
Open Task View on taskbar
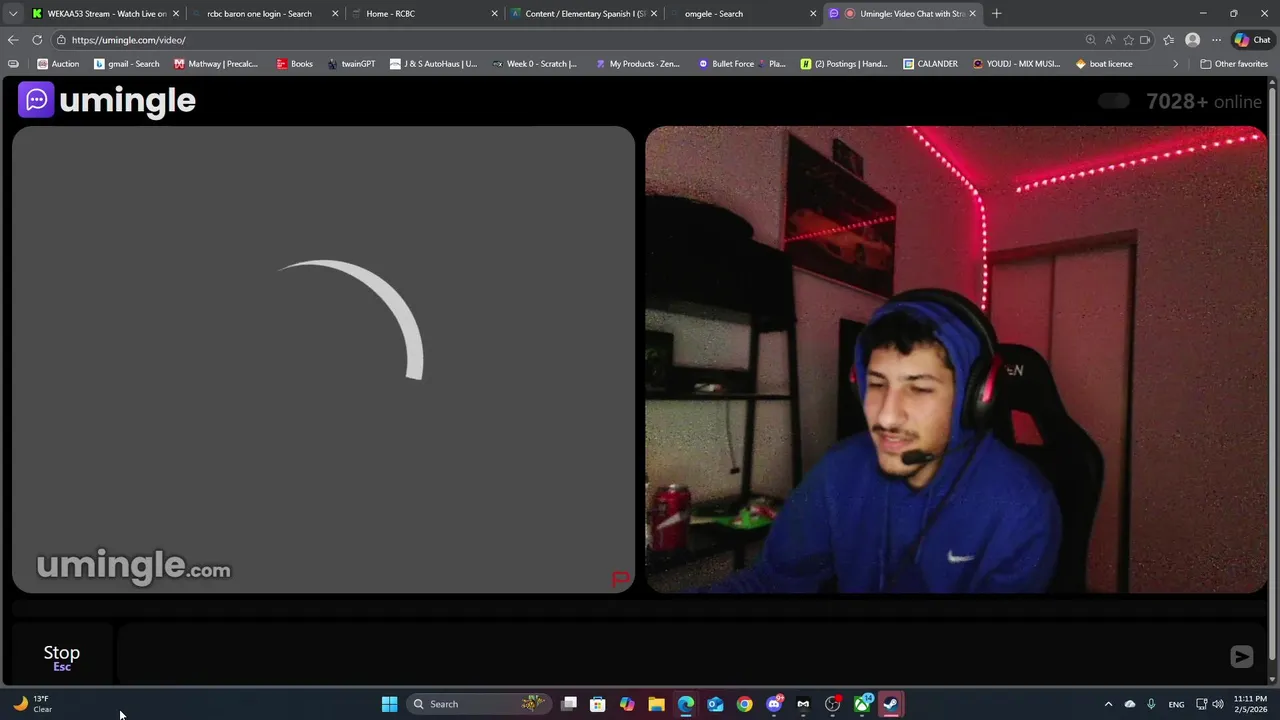click(x=569, y=704)
